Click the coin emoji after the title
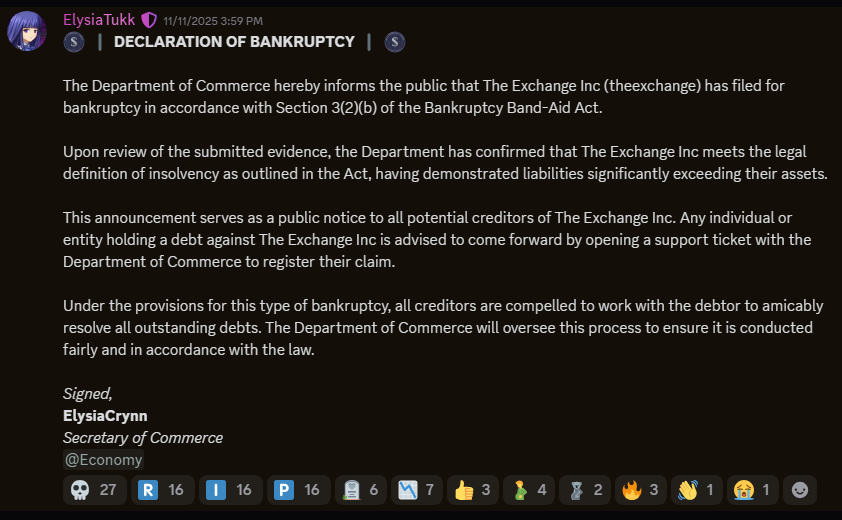Viewport: 842px width, 520px height. click(395, 42)
